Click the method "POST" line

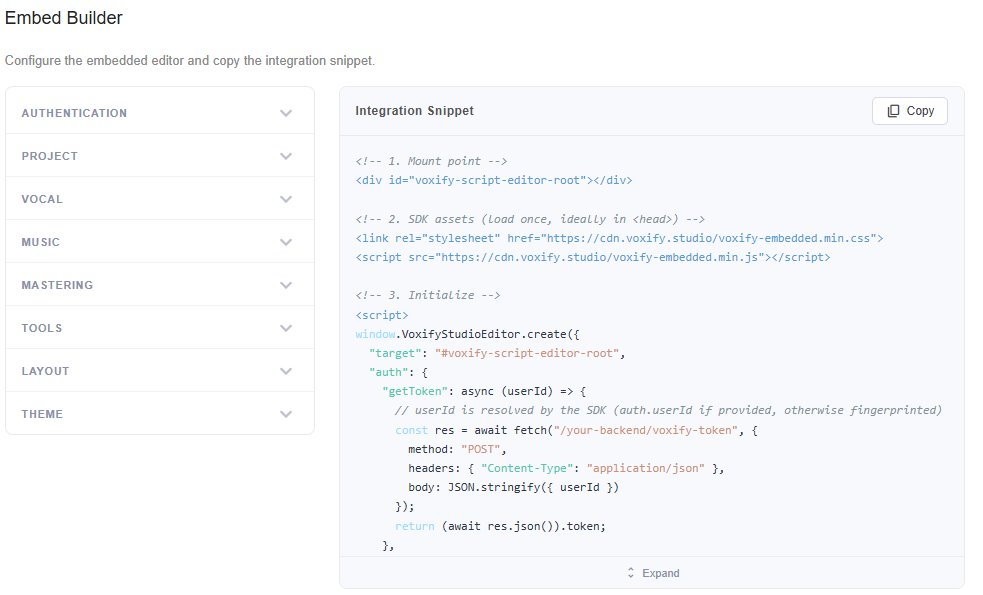[x=457, y=450]
